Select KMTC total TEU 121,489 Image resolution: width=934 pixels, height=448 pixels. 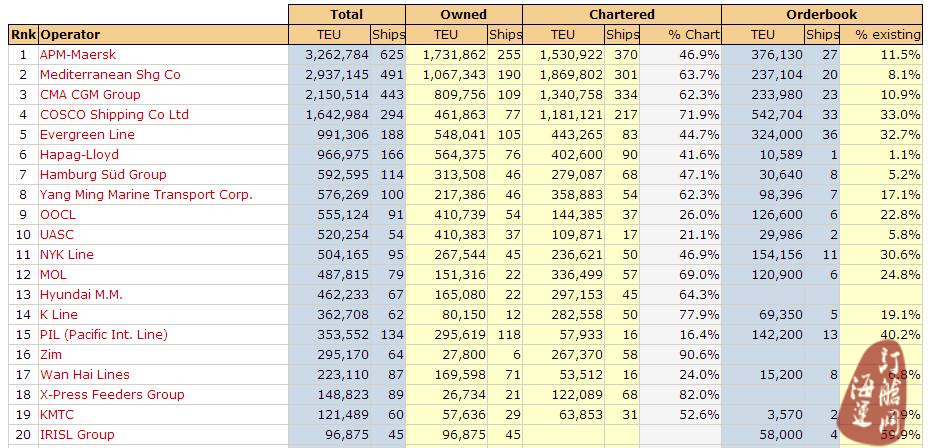[x=343, y=414]
